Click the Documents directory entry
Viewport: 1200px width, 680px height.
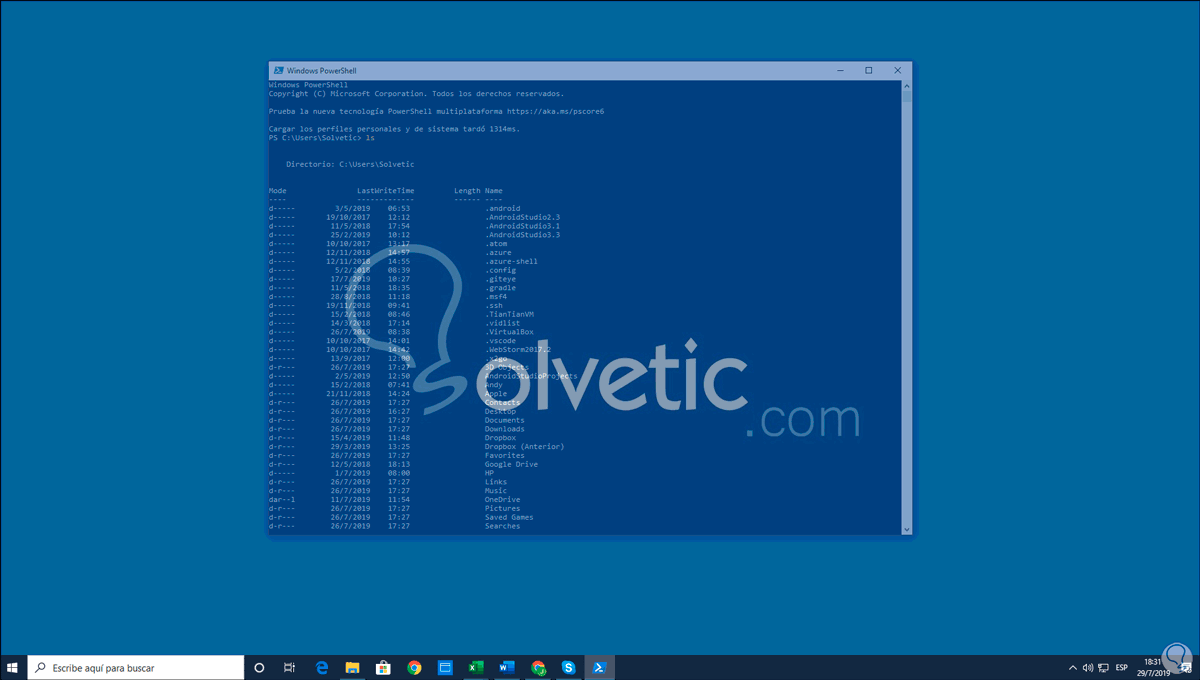(504, 420)
